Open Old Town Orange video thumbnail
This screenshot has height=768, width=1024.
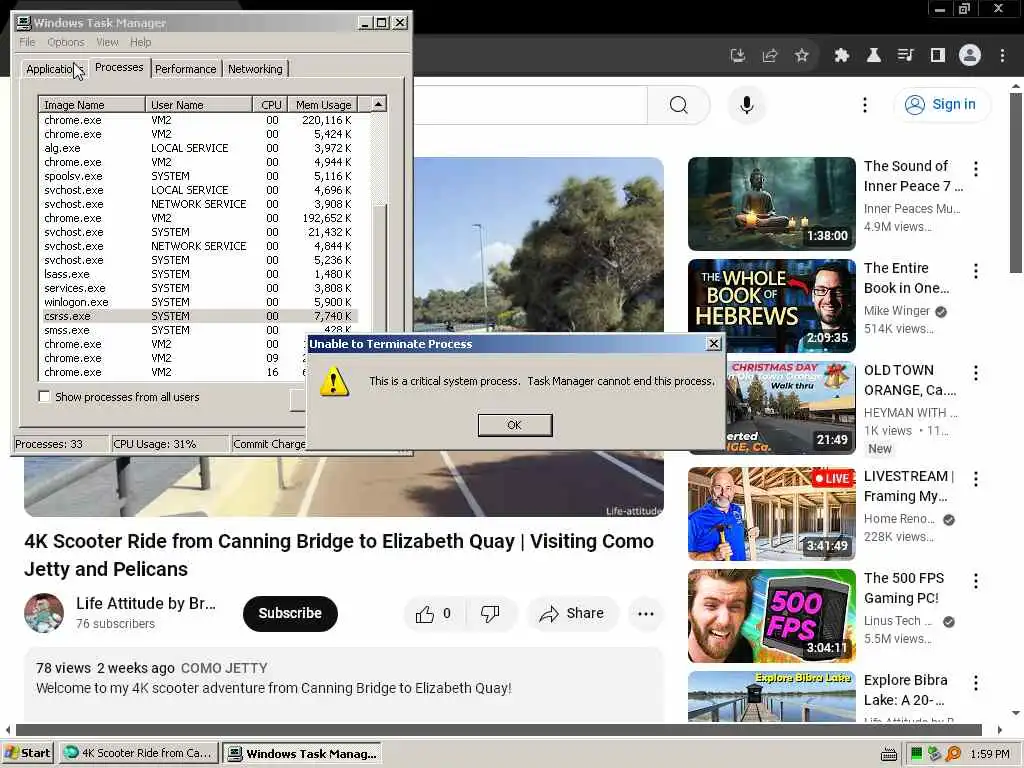pos(790,408)
